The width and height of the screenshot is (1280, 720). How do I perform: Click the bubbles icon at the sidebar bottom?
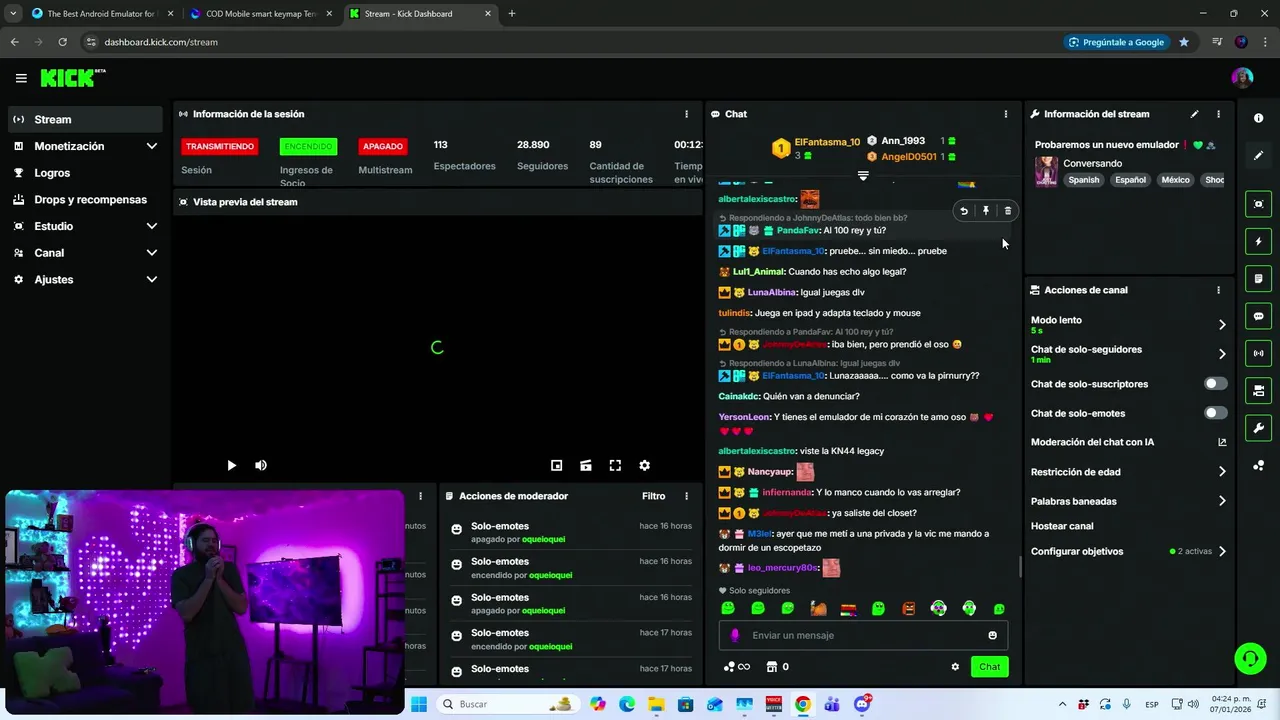pyautogui.click(x=1258, y=466)
